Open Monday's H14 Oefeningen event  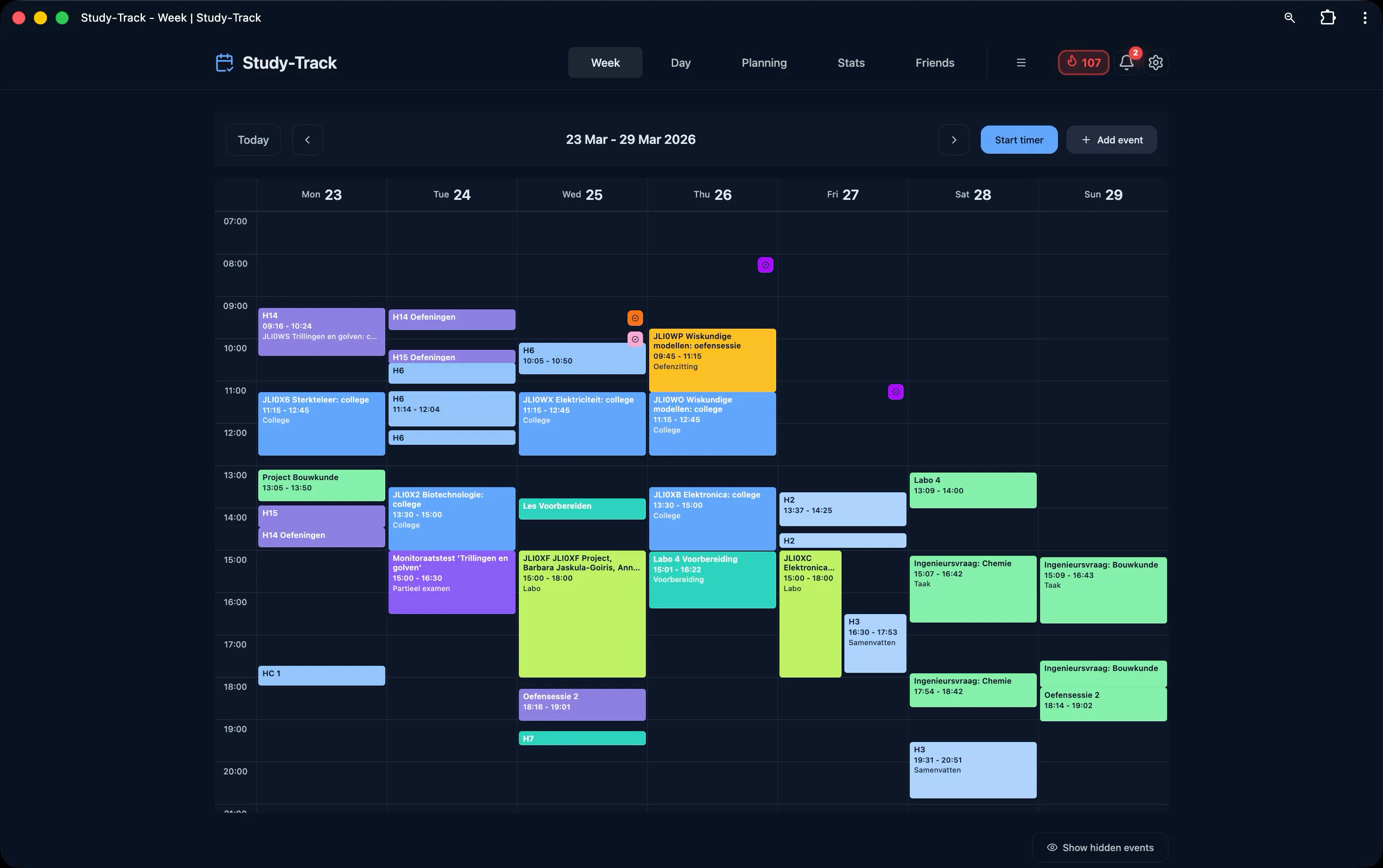(x=322, y=537)
